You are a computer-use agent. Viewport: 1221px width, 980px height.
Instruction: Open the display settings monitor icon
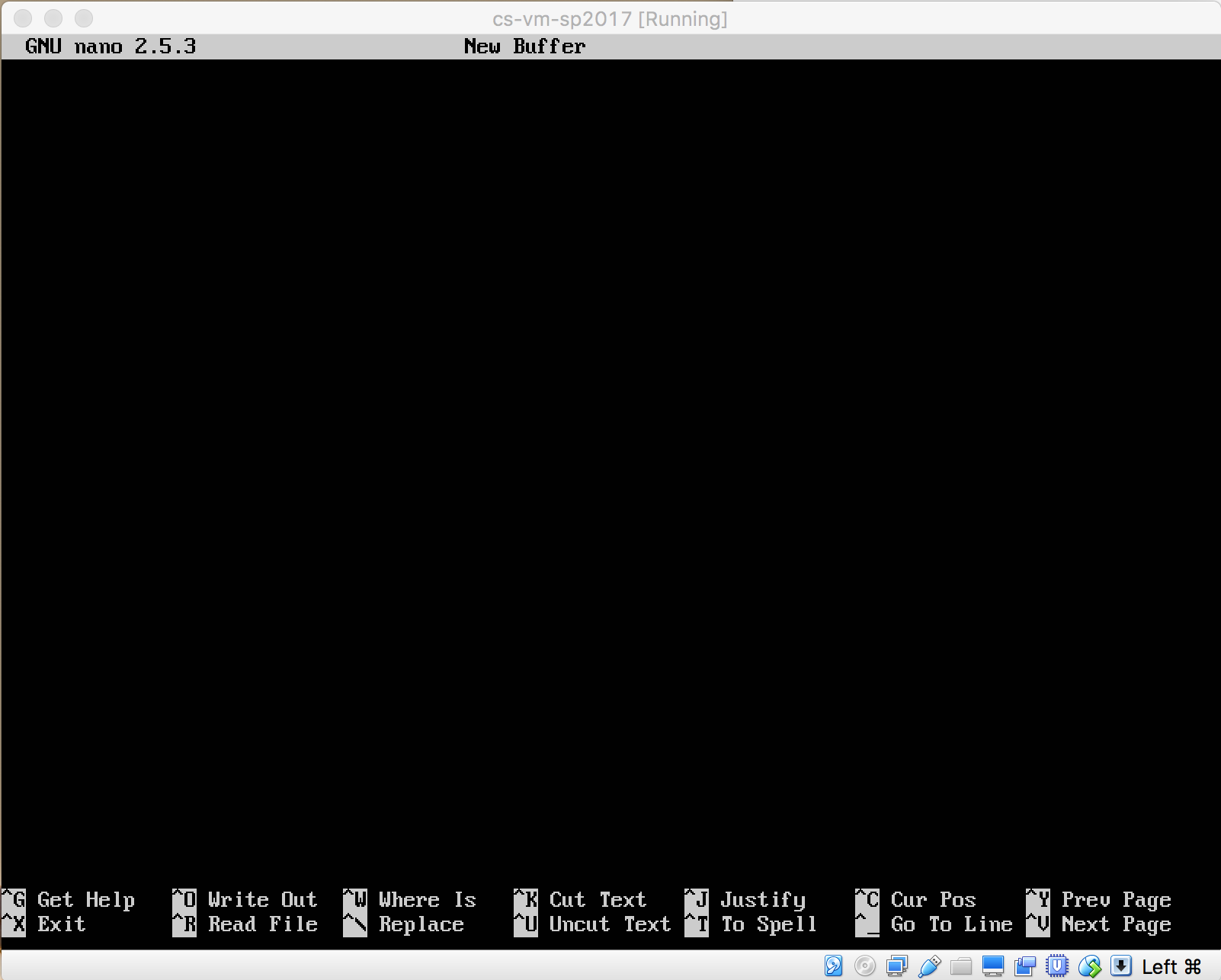993,966
